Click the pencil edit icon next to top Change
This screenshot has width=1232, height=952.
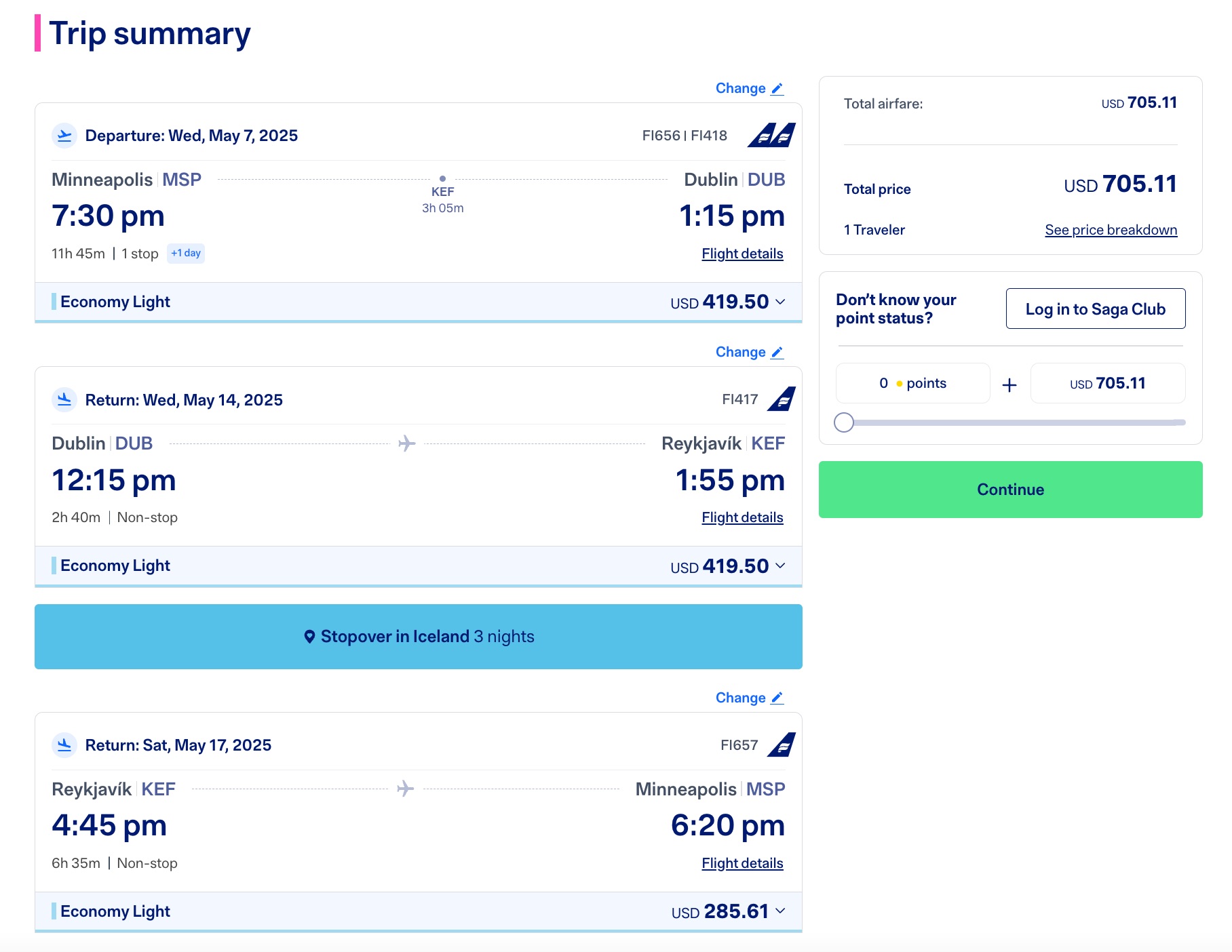pyautogui.click(x=777, y=88)
